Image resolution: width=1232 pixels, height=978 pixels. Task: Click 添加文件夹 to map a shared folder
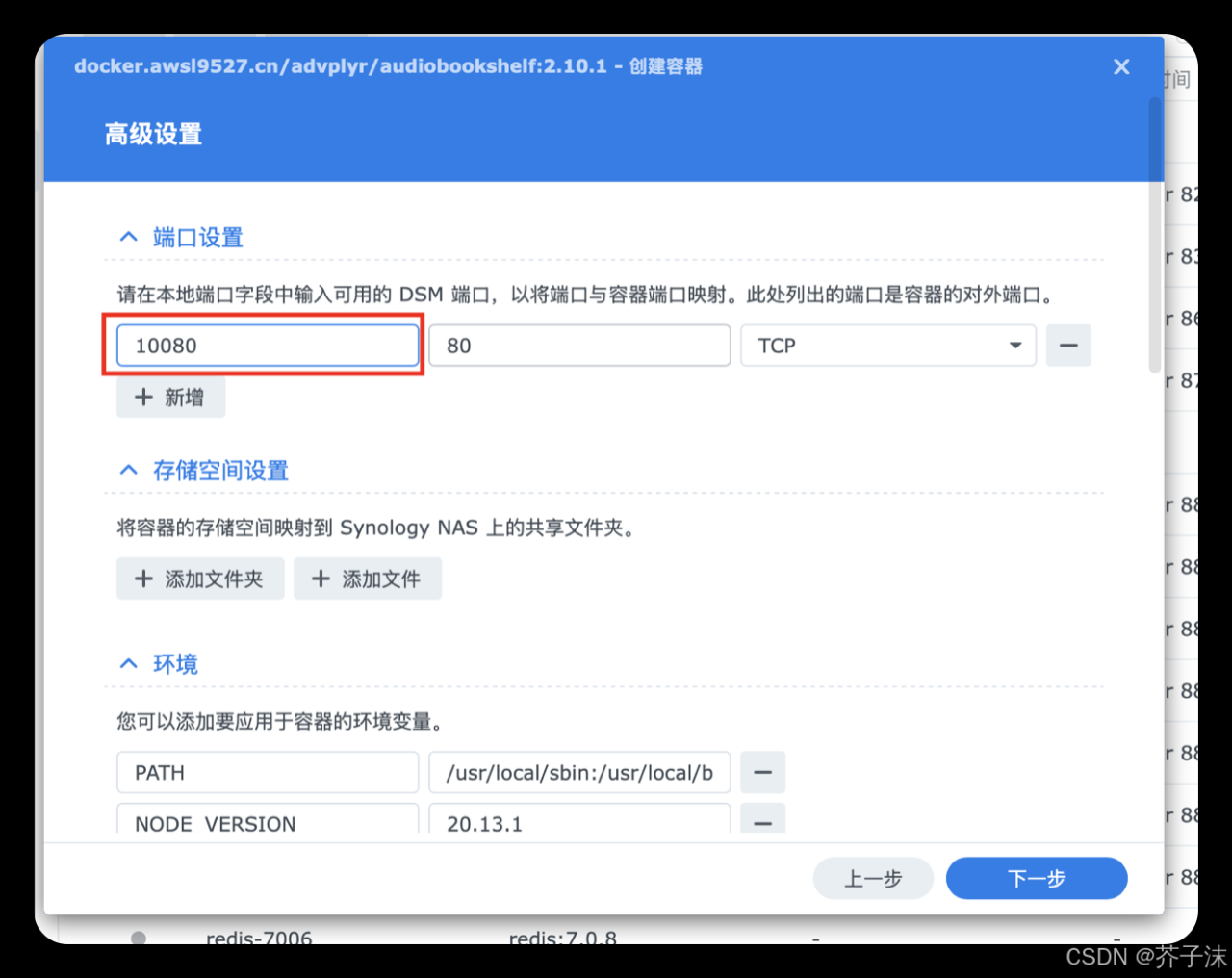pyautogui.click(x=200, y=579)
